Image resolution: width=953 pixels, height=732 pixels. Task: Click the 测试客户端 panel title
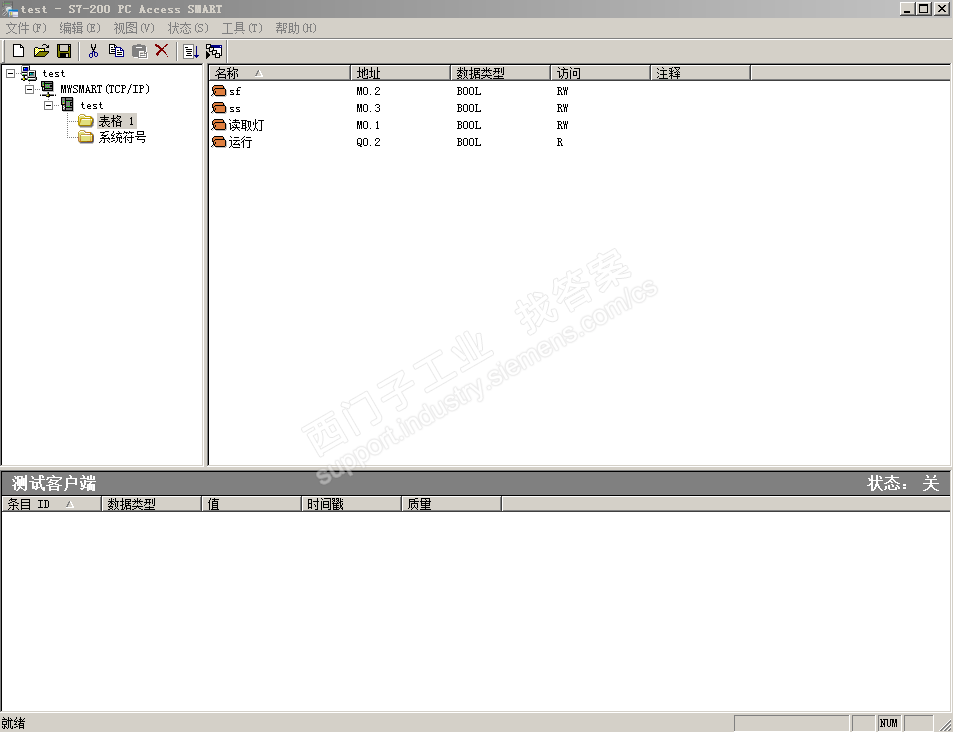point(54,483)
